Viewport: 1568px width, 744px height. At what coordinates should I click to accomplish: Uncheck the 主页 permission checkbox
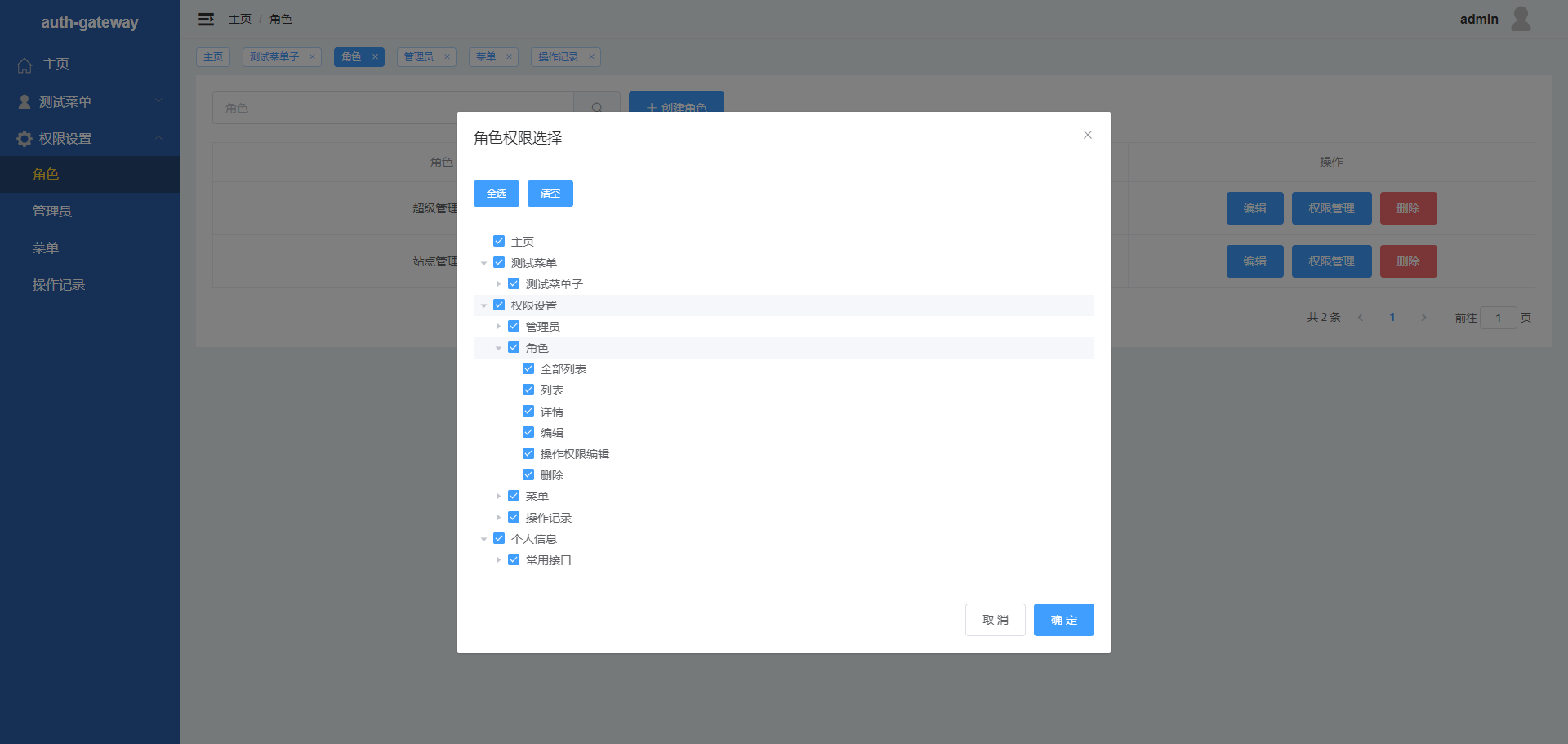(499, 241)
